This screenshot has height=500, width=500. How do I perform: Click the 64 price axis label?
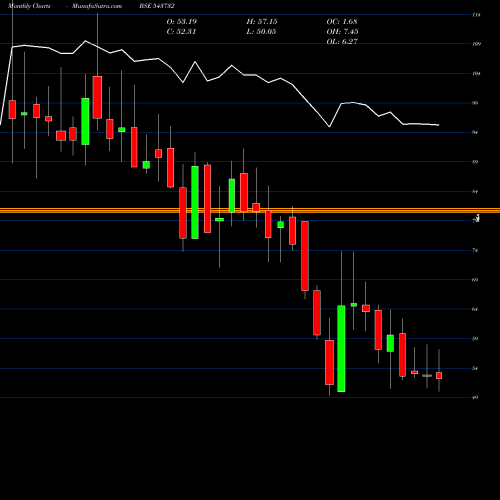[476, 309]
